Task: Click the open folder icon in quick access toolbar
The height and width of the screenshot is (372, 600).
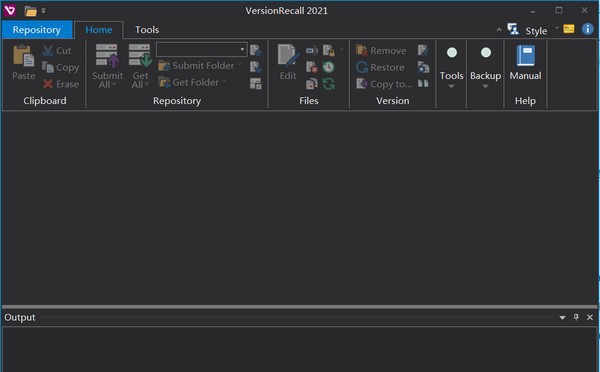Action: pos(31,11)
